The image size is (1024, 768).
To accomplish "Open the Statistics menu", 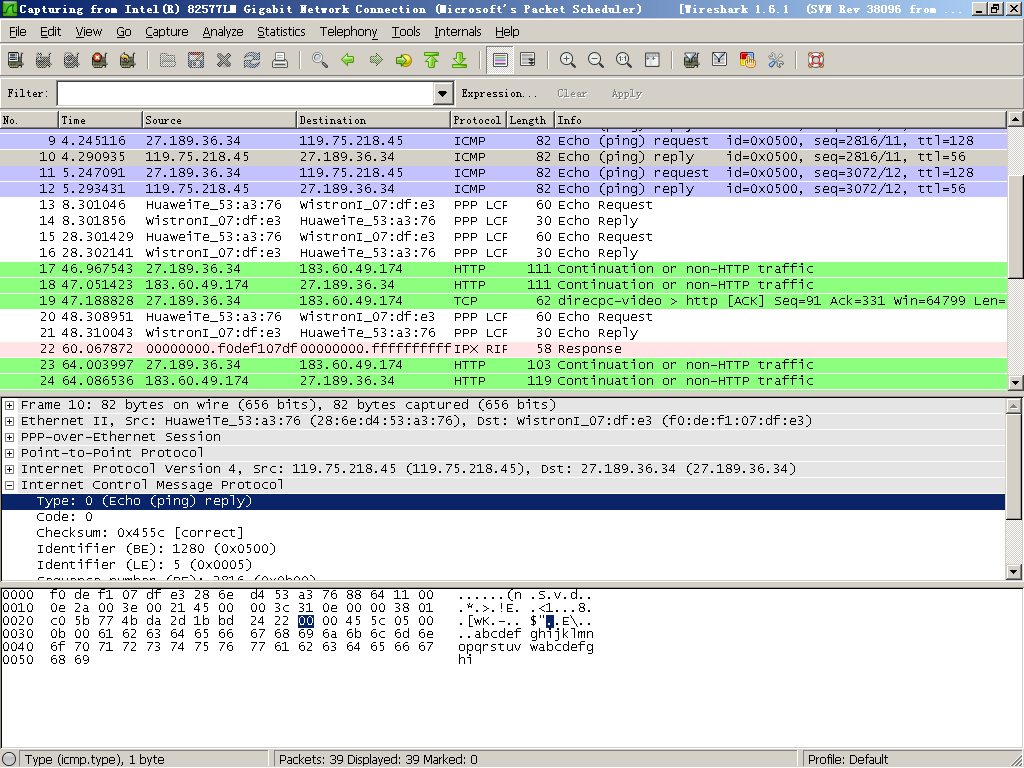I will [x=281, y=31].
